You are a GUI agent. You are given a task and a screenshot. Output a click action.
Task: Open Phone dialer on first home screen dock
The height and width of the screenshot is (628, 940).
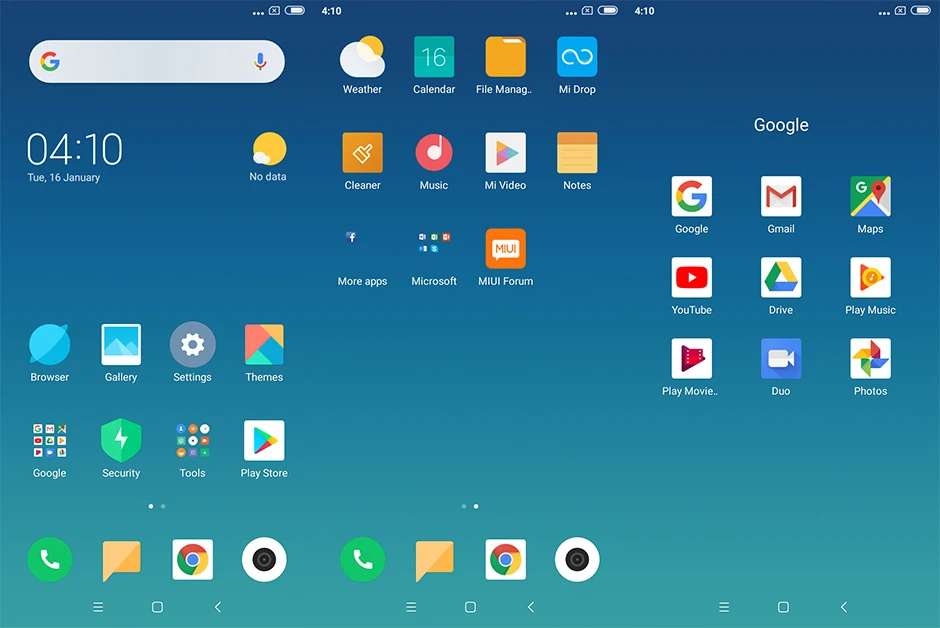[x=49, y=559]
